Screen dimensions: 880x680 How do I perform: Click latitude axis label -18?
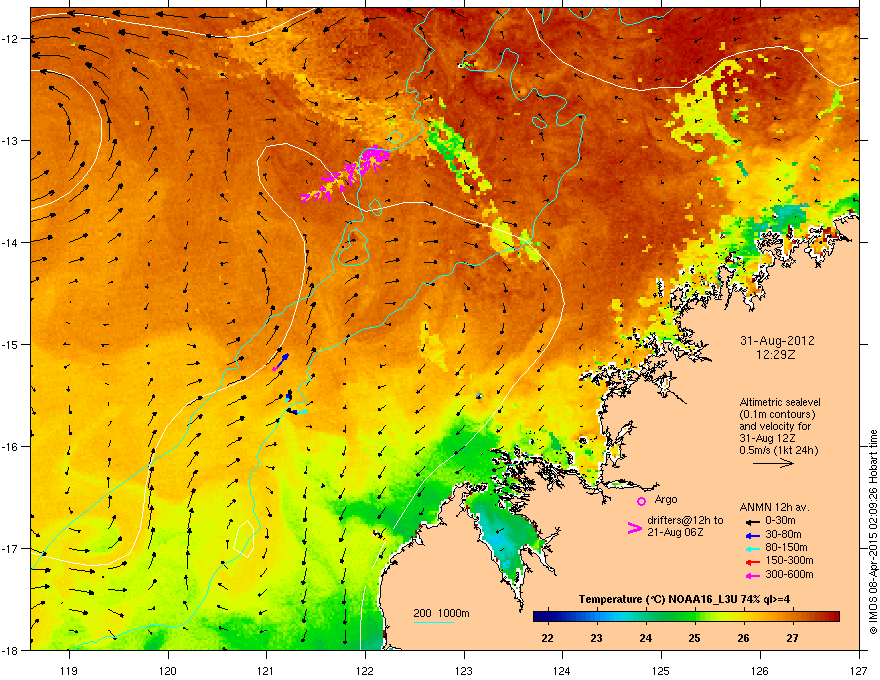pos(10,650)
